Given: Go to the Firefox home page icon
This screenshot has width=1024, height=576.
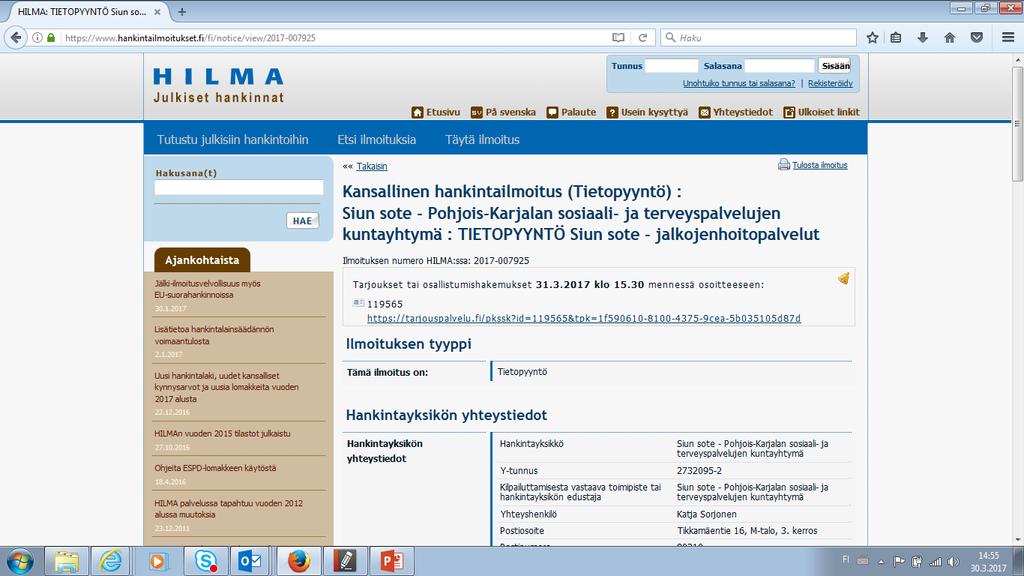Looking at the screenshot, I should 950,38.
